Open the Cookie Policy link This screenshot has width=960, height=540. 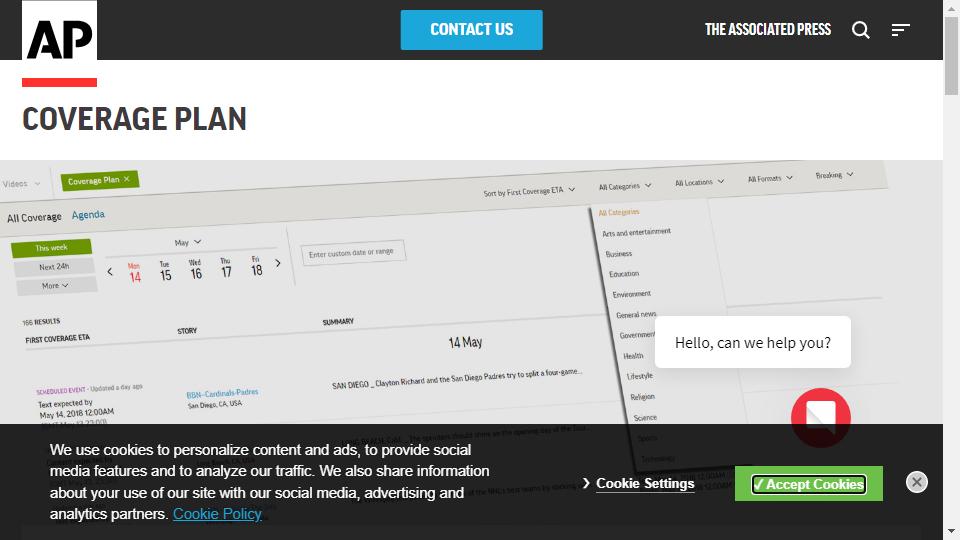[217, 514]
